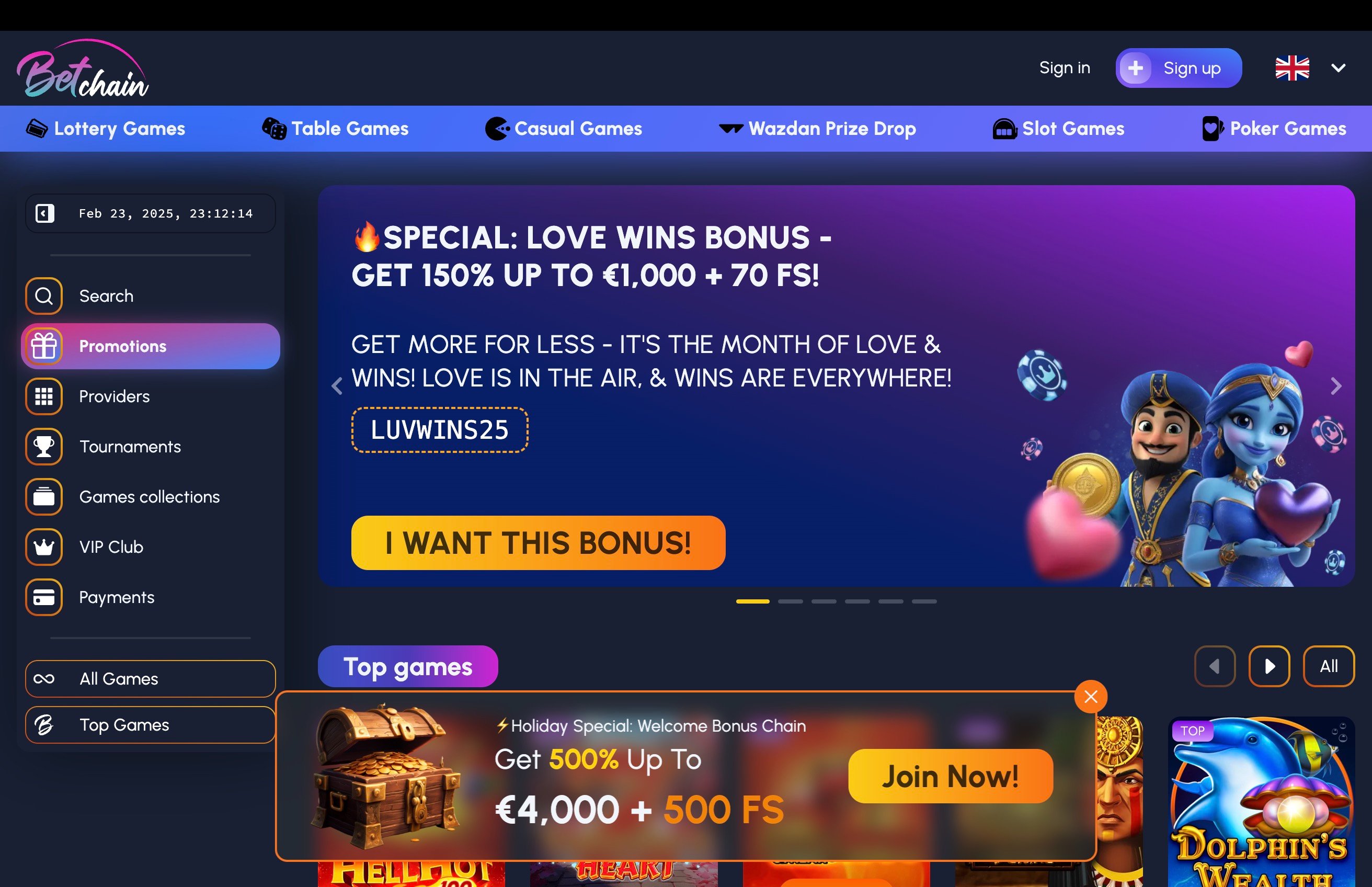
Task: Jump to the second carousel slide indicator
Action: (790, 601)
